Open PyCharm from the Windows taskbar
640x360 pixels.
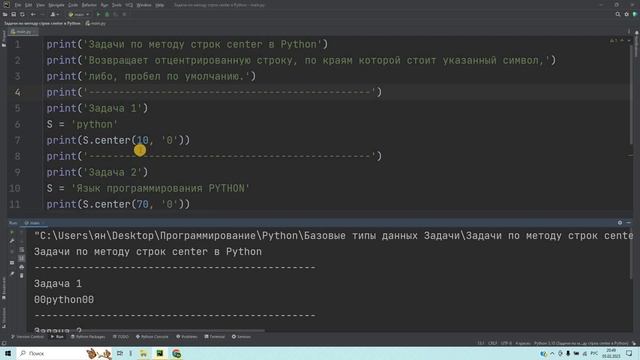coord(160,353)
